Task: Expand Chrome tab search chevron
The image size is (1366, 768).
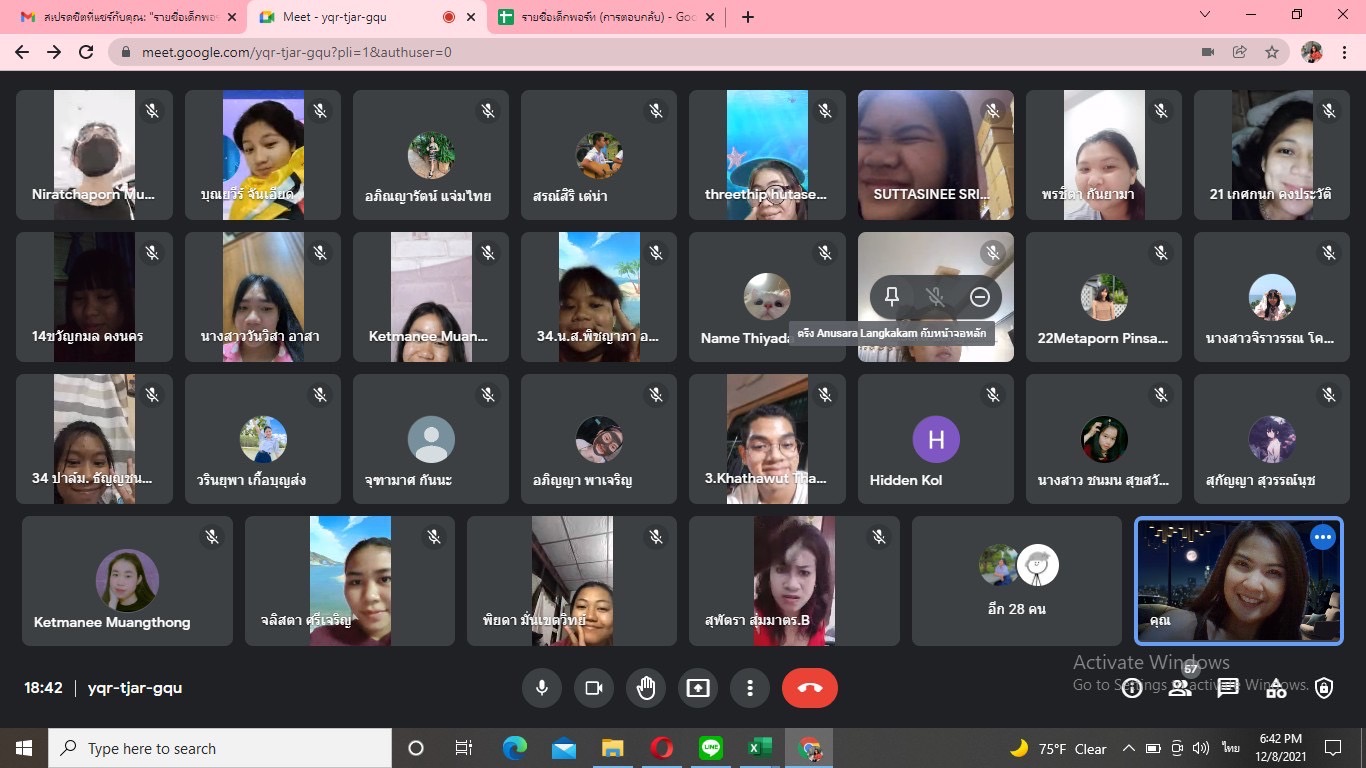Action: point(1204,15)
